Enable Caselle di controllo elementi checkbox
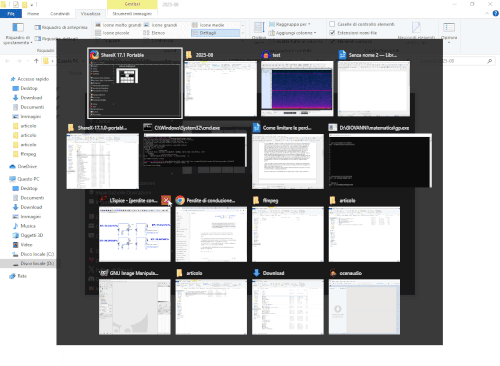The image size is (500, 366). coord(332,24)
